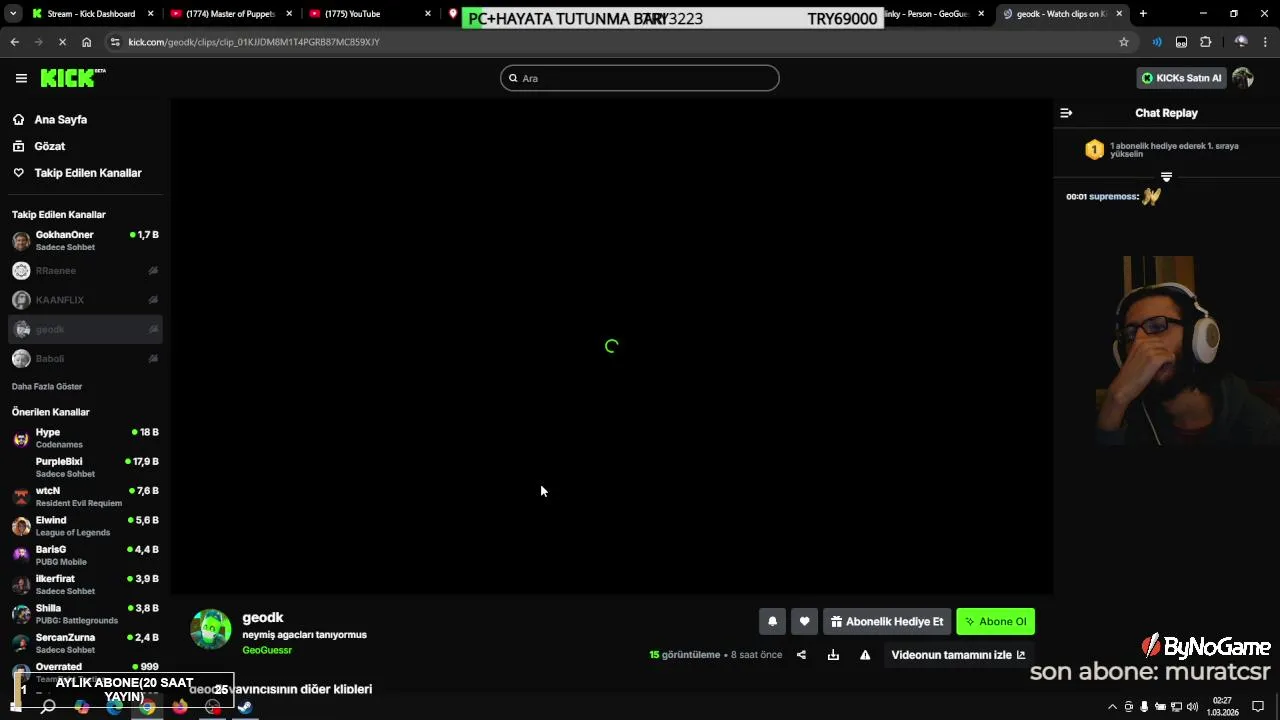
Task: Open Baboli channel
Action: click(85, 358)
